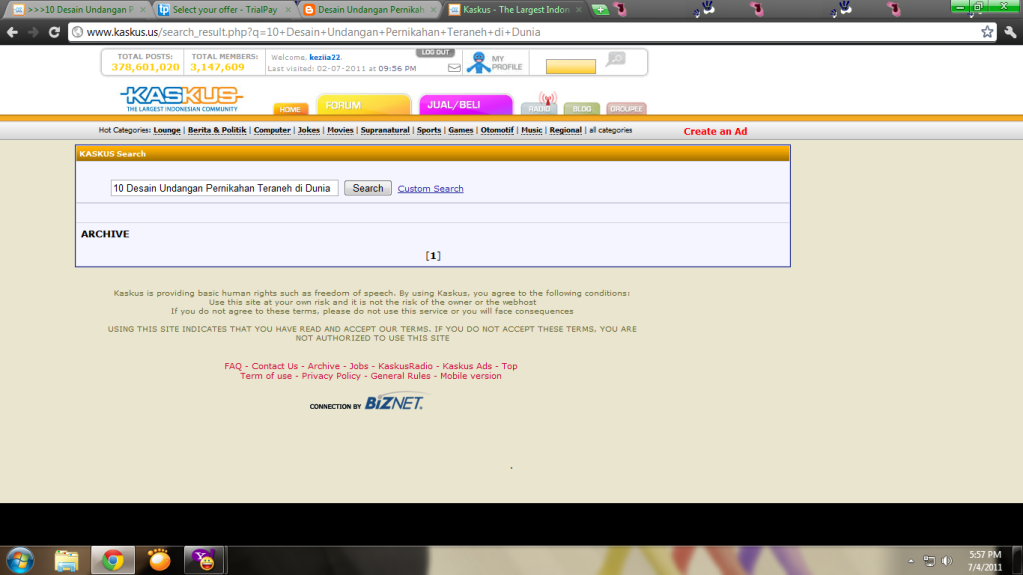The height and width of the screenshot is (575, 1023).
Task: Click the Kaskus logo
Action: 181,99
